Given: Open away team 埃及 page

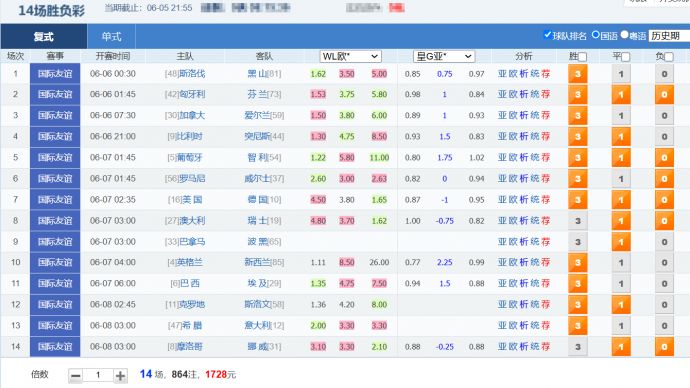Looking at the screenshot, I should tap(257, 284).
